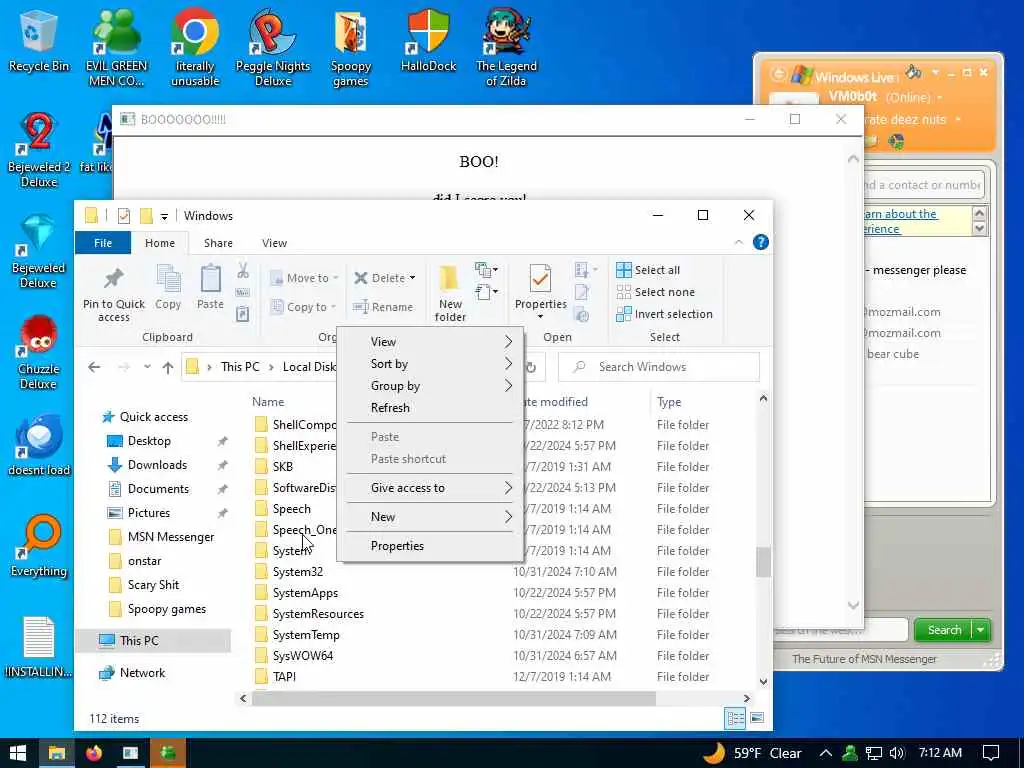
Task: Open EVIL GREEN MEN desktop shortcut
Action: 116,48
